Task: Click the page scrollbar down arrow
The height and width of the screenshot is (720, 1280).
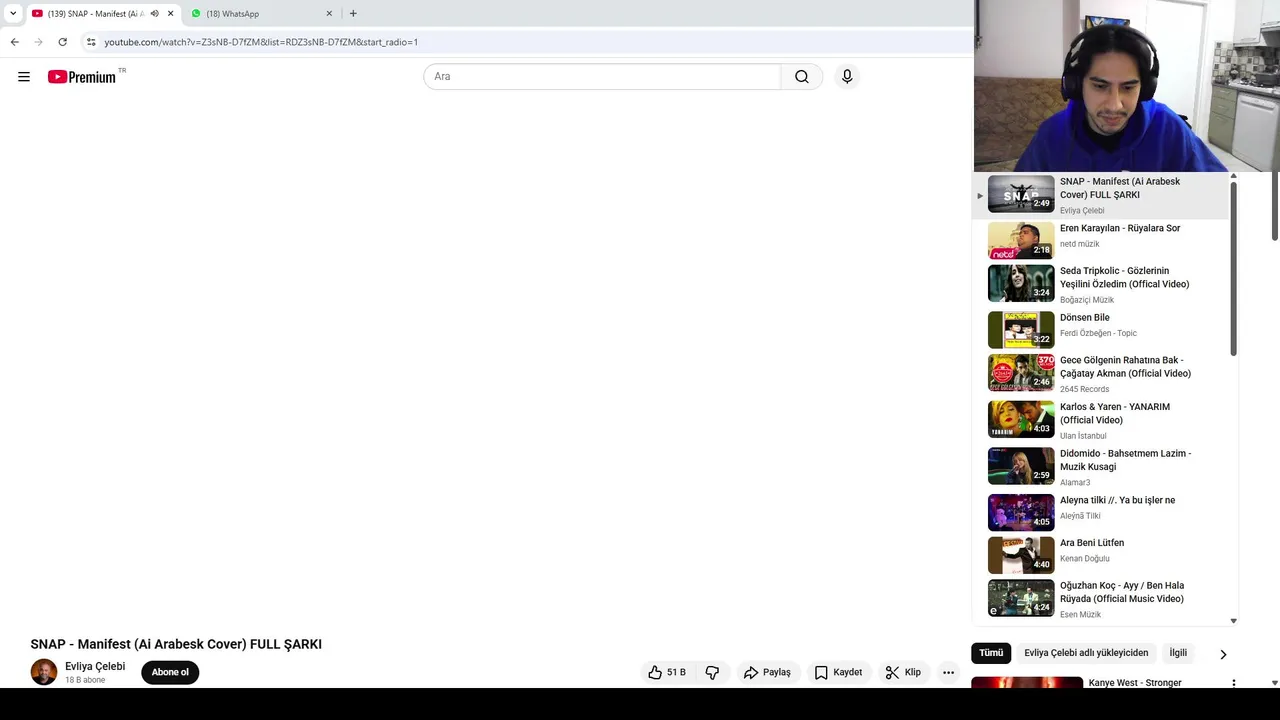Action: 1275,683
